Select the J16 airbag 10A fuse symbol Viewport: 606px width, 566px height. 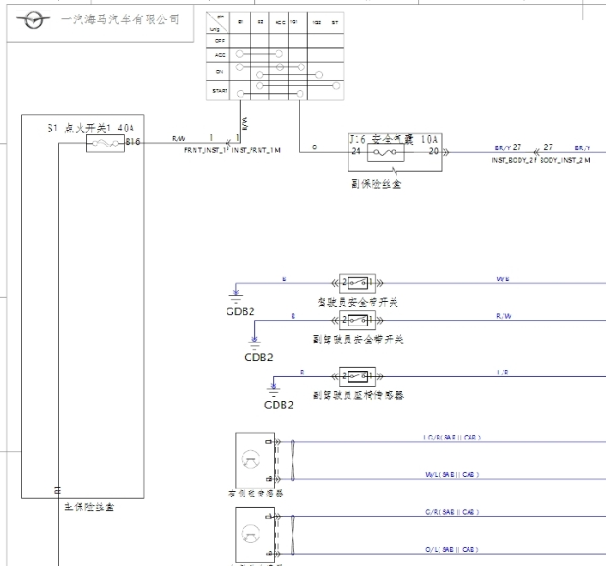coord(385,152)
